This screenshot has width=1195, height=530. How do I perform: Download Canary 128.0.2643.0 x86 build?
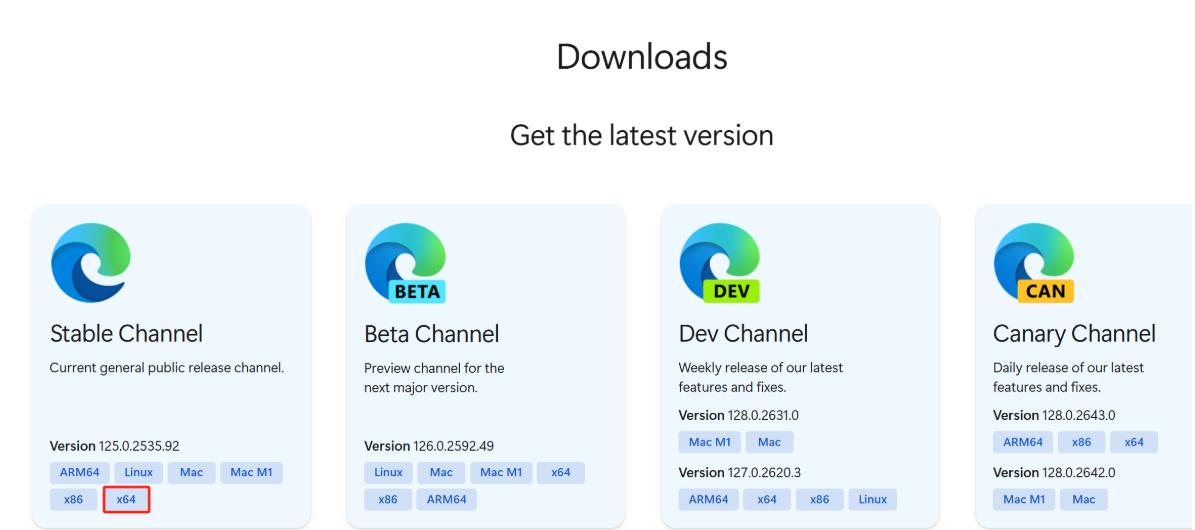click(x=1081, y=442)
